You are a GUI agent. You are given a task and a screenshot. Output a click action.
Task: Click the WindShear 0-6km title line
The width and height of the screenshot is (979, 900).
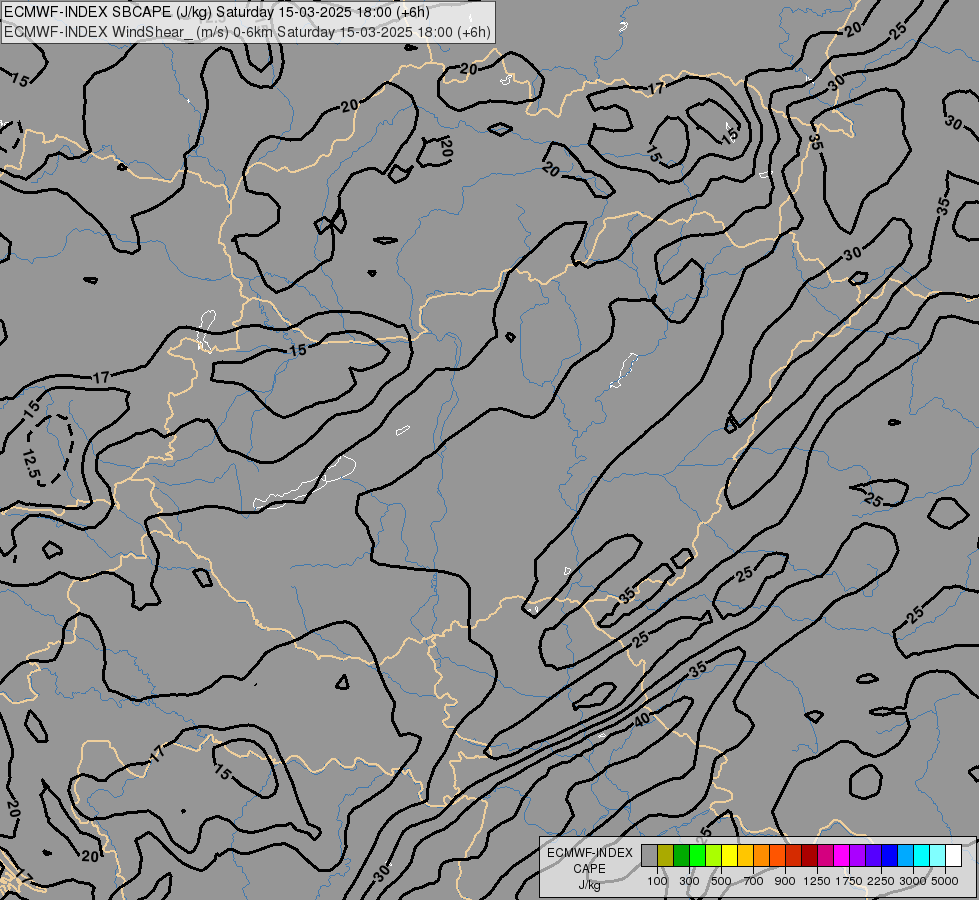(x=247, y=32)
